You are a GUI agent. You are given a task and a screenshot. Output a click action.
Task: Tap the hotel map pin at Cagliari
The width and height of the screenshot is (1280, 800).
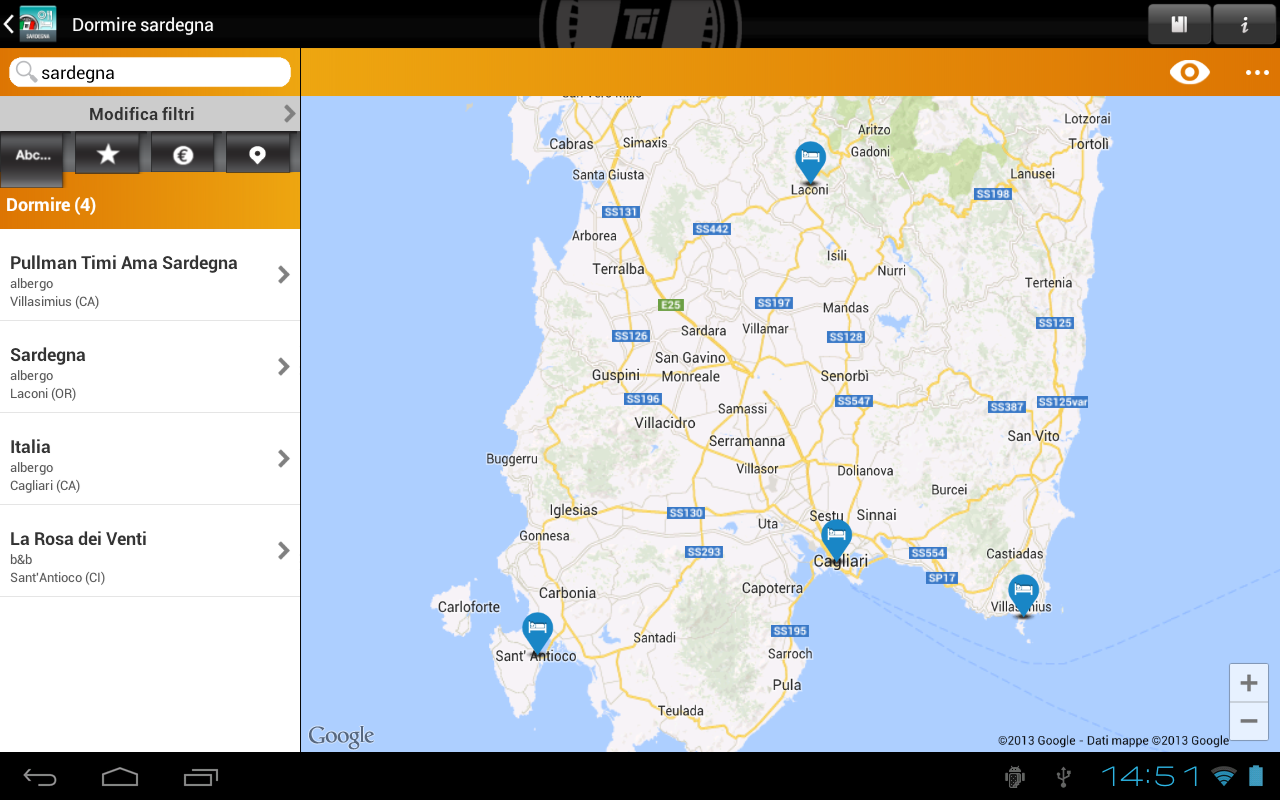click(x=836, y=539)
